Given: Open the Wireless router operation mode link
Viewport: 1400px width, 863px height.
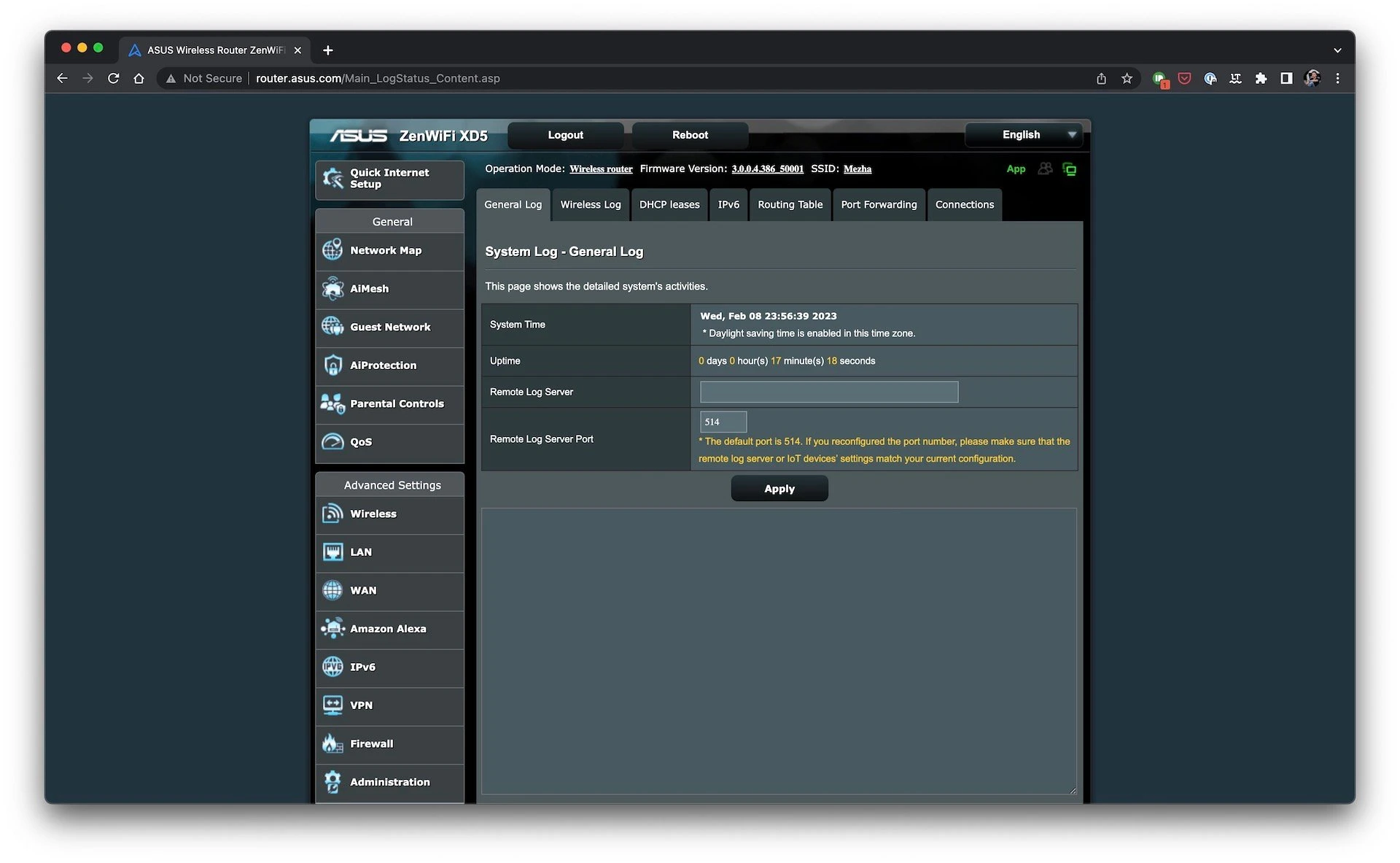Looking at the screenshot, I should pos(601,169).
